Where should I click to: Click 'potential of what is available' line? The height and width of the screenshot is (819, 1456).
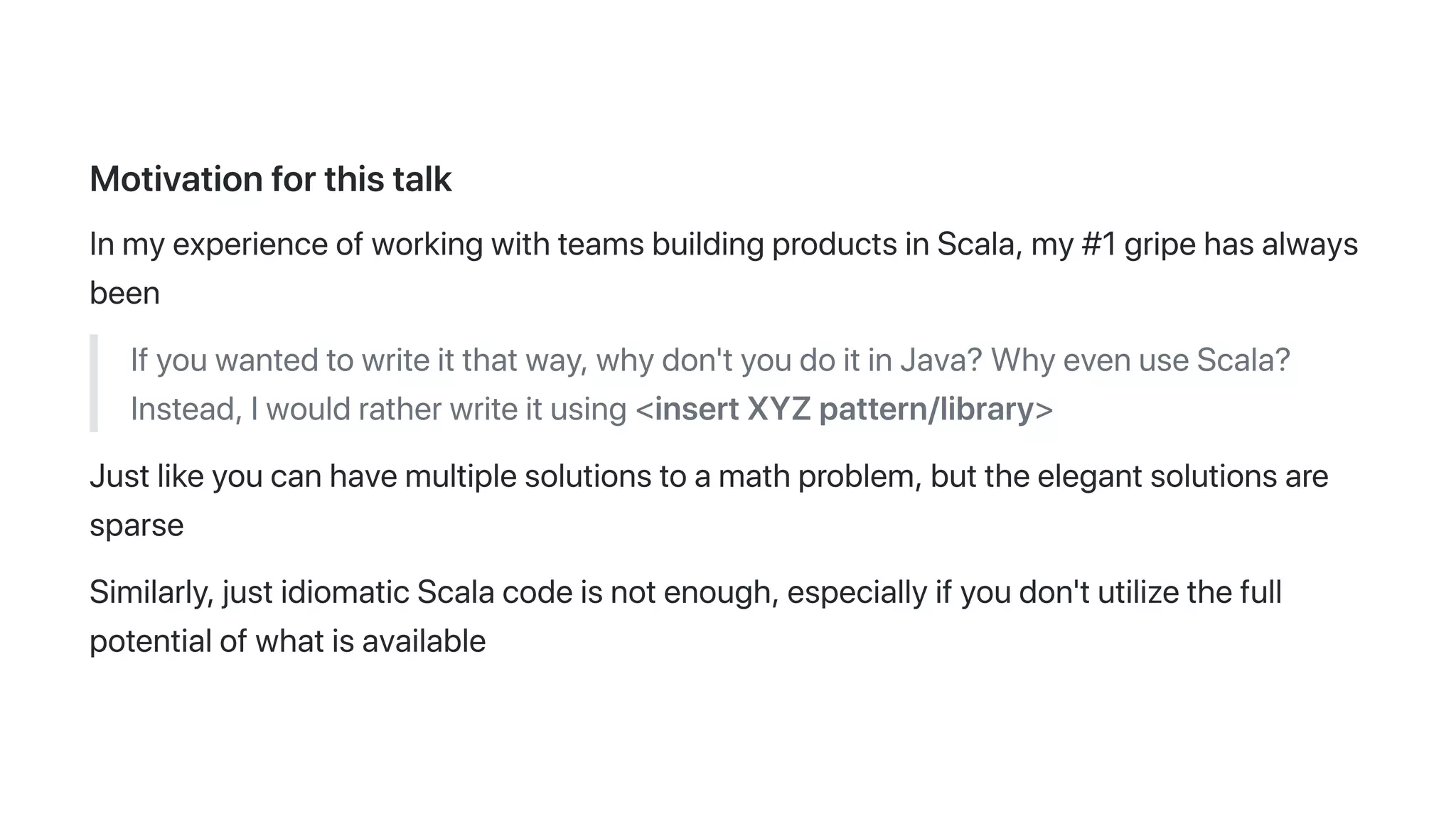tap(287, 641)
